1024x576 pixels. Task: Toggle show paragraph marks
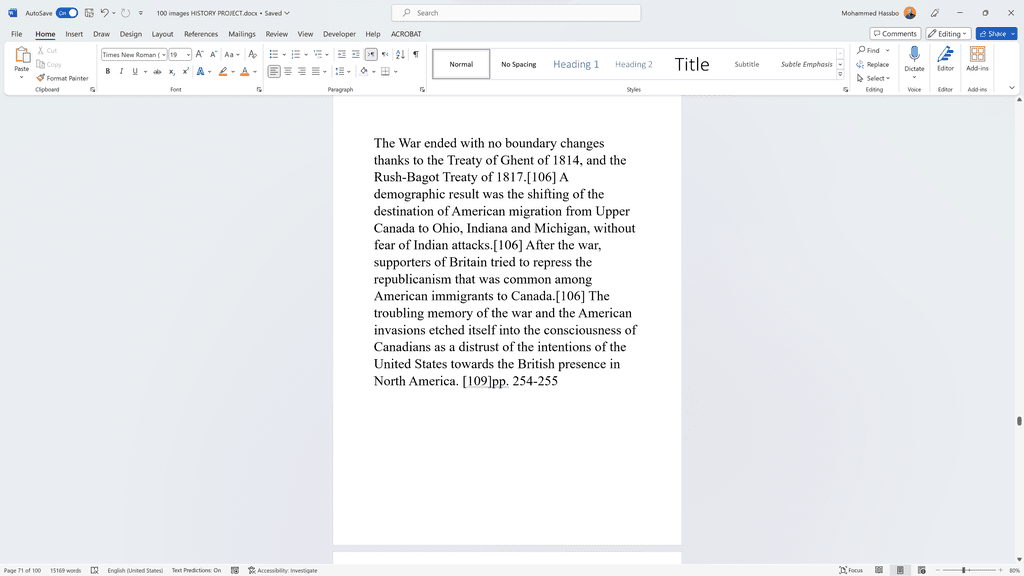coord(416,55)
